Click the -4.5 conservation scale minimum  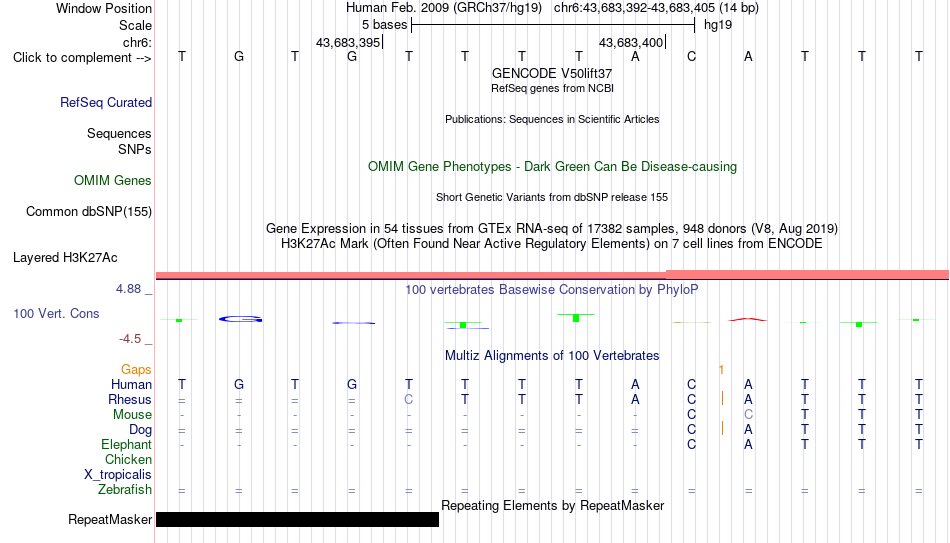pyautogui.click(x=130, y=339)
